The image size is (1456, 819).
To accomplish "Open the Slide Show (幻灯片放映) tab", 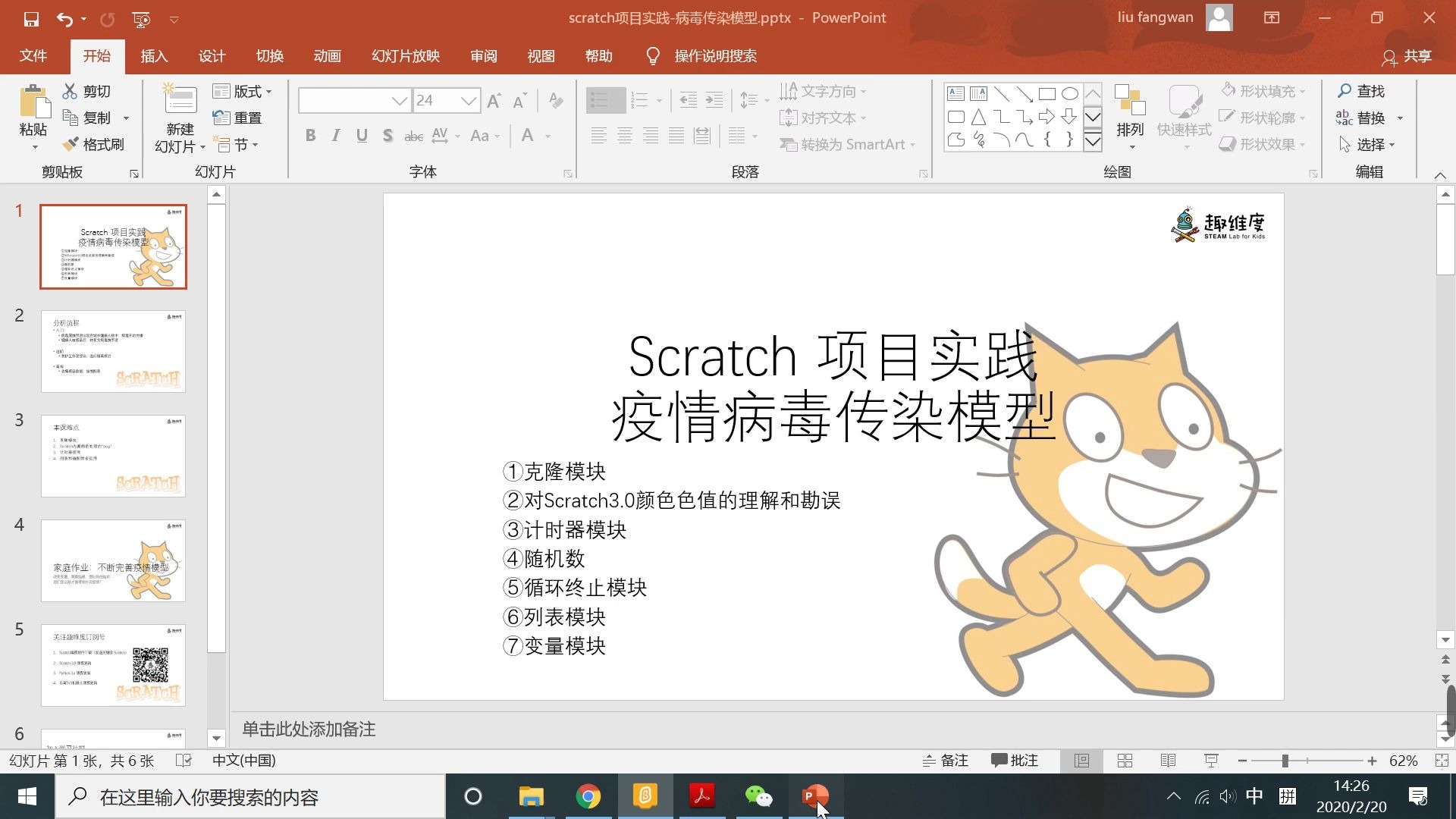I will 406,56.
